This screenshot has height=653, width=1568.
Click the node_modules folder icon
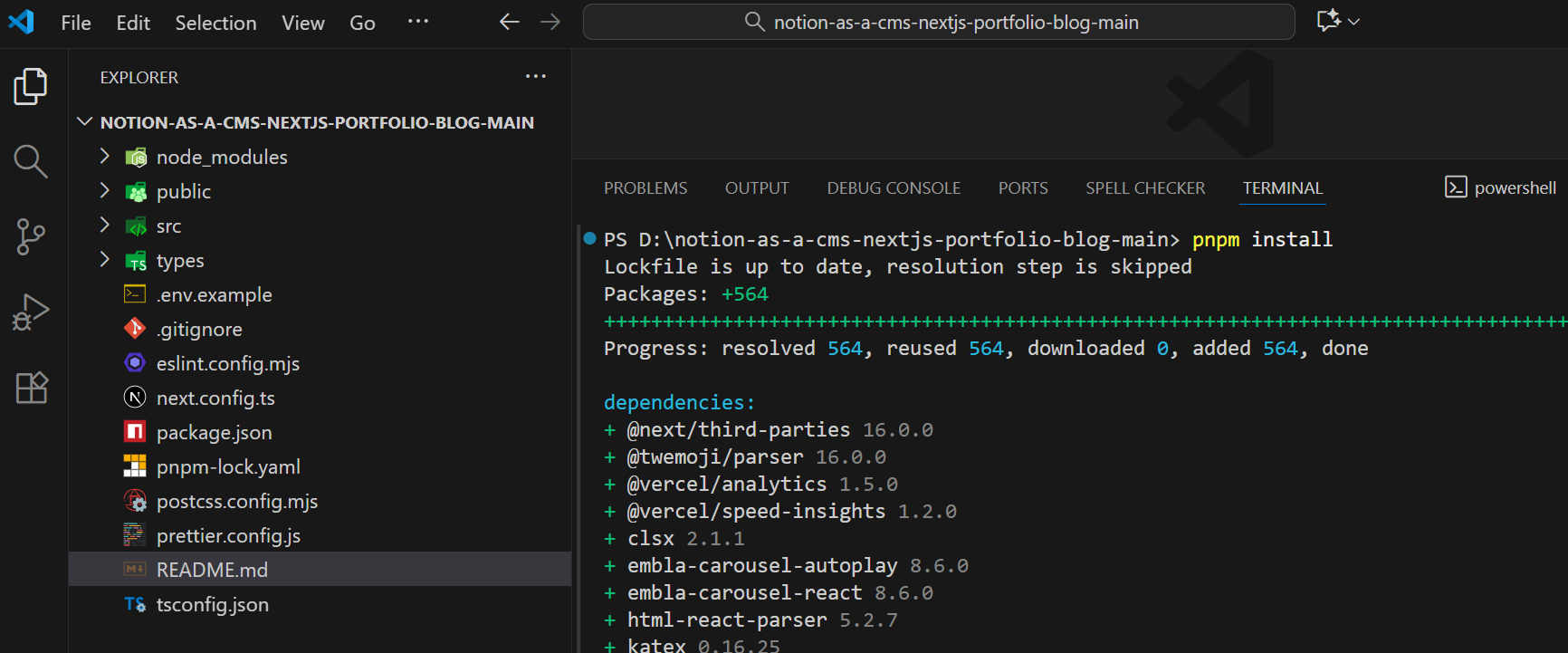(x=136, y=158)
